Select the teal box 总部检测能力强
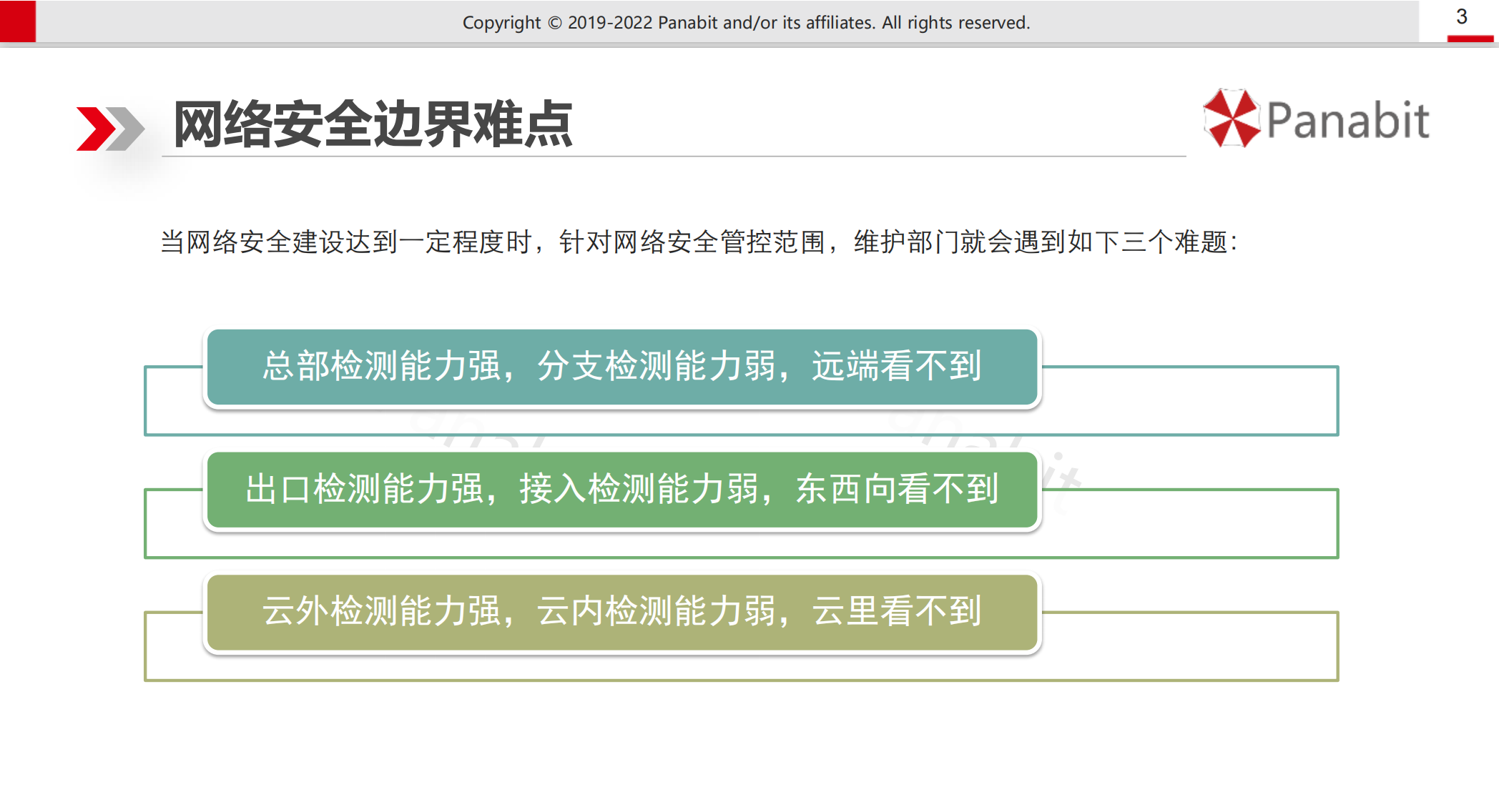1499x812 pixels. point(622,367)
